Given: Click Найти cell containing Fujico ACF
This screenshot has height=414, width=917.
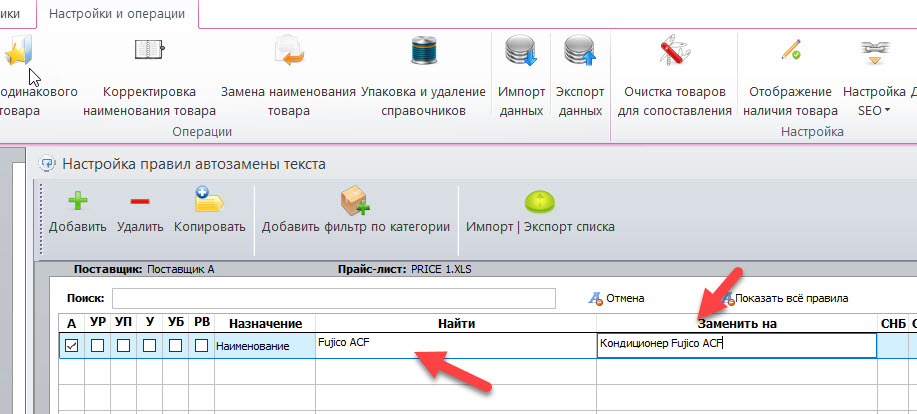Looking at the screenshot, I should click(456, 346).
